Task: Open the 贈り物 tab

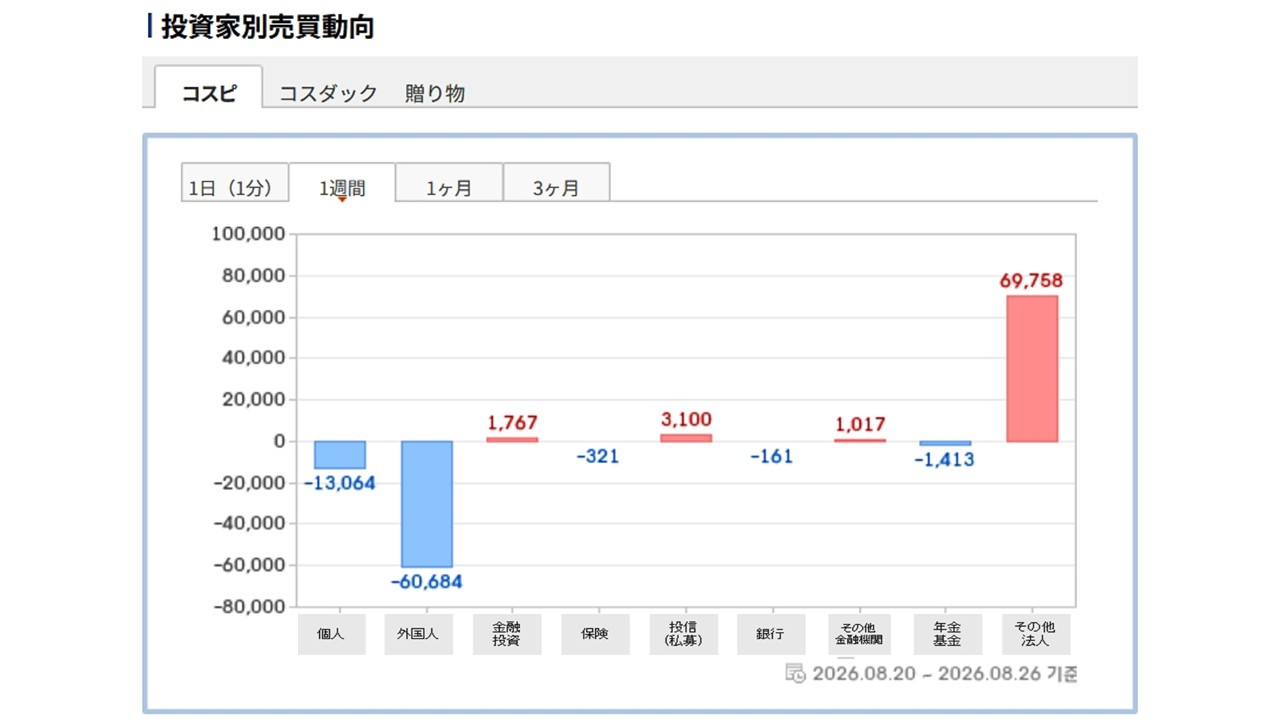Action: (x=435, y=93)
